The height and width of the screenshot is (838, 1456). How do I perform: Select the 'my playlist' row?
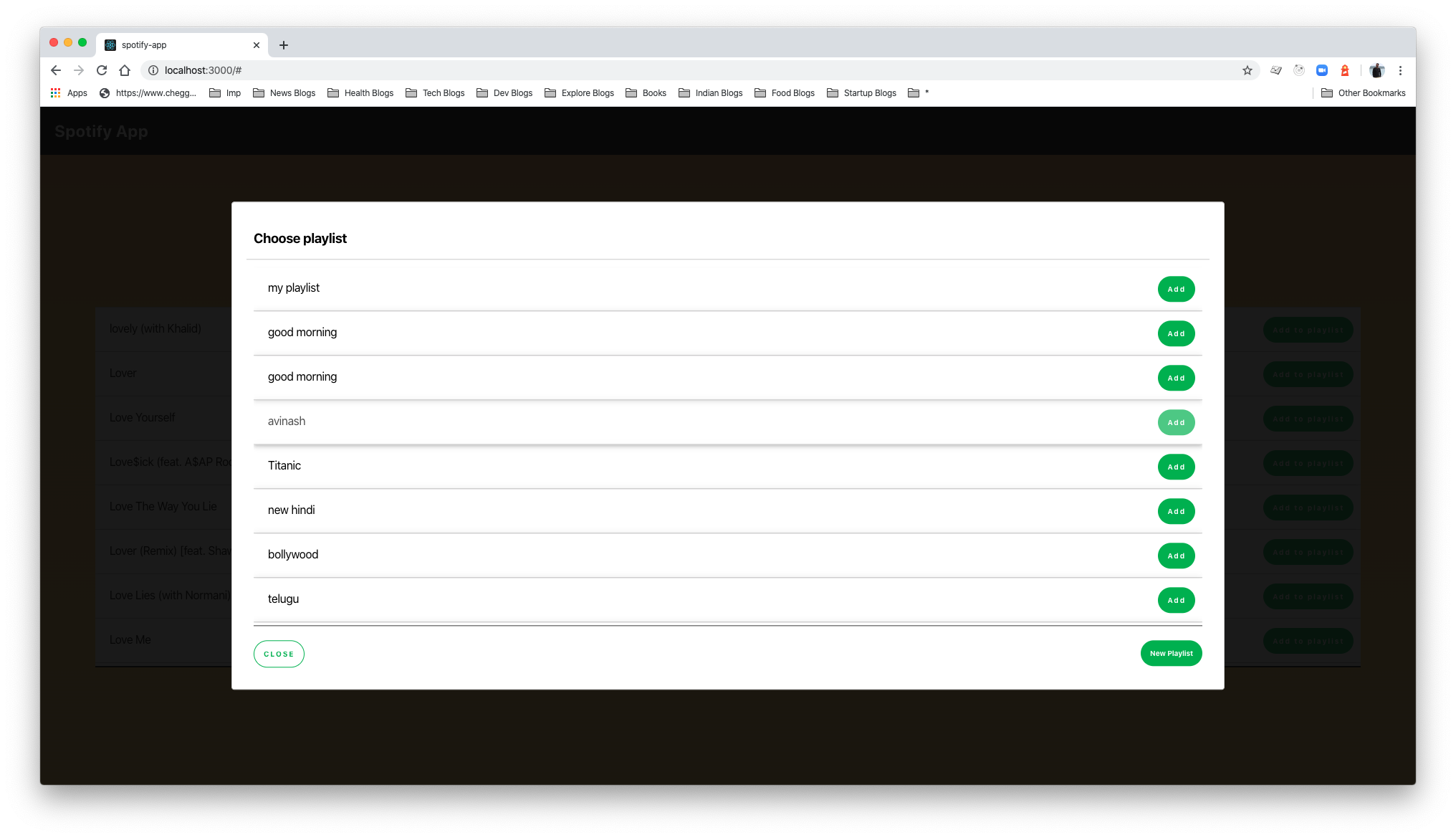tap(728, 288)
